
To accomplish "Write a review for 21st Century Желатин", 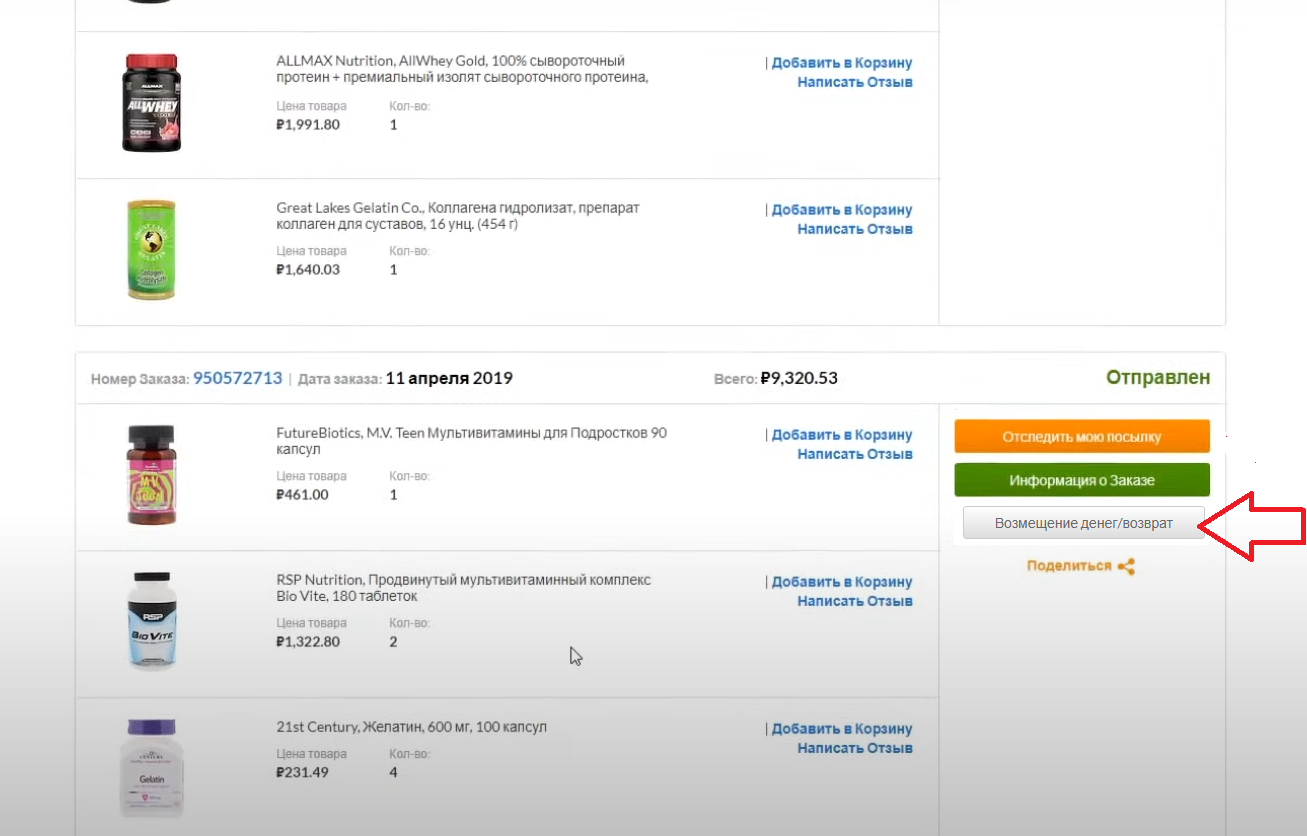I will 855,748.
